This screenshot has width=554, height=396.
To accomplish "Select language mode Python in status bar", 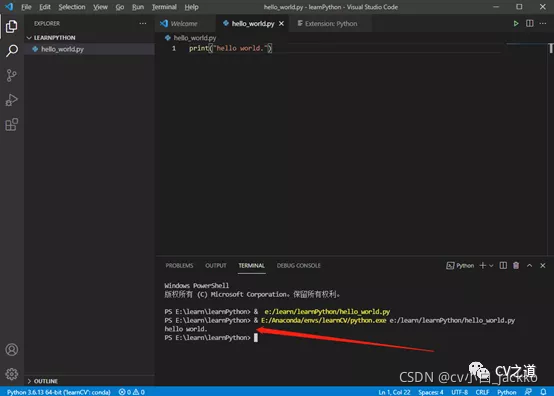I will coord(507,392).
